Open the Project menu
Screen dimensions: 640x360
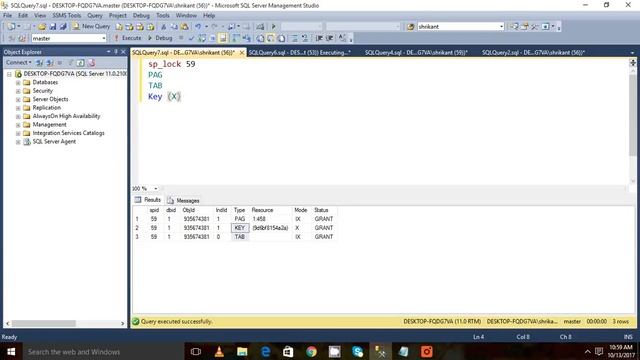tap(118, 16)
